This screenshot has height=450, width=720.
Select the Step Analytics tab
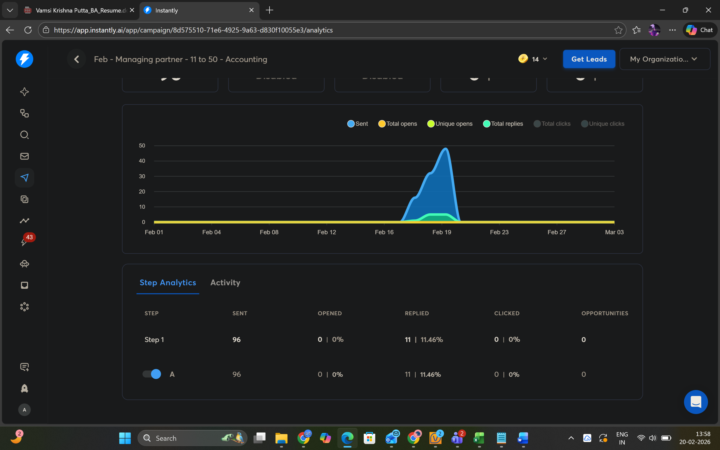tap(167, 283)
